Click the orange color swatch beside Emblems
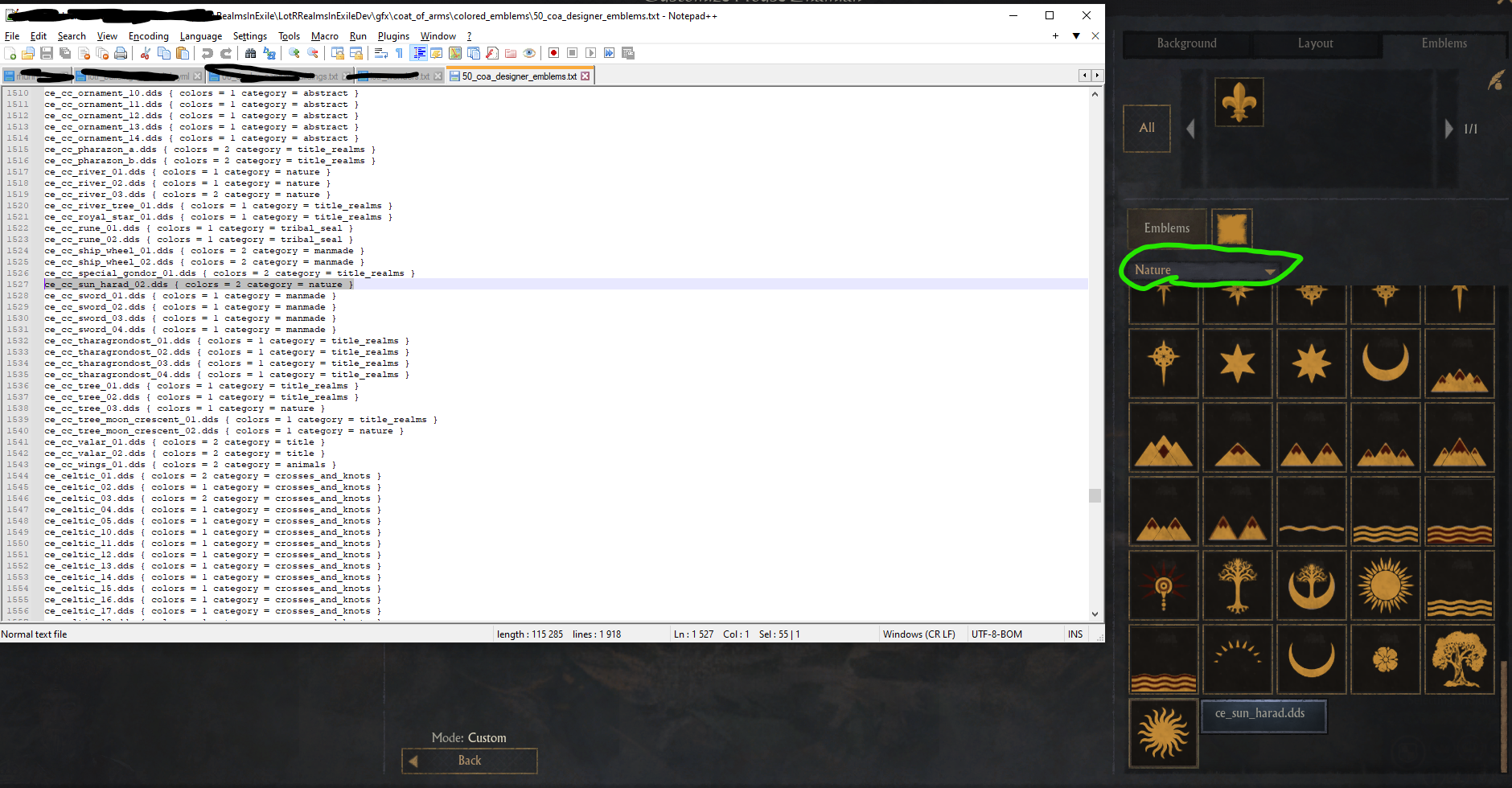Viewport: 1512px width, 788px height. (1231, 228)
